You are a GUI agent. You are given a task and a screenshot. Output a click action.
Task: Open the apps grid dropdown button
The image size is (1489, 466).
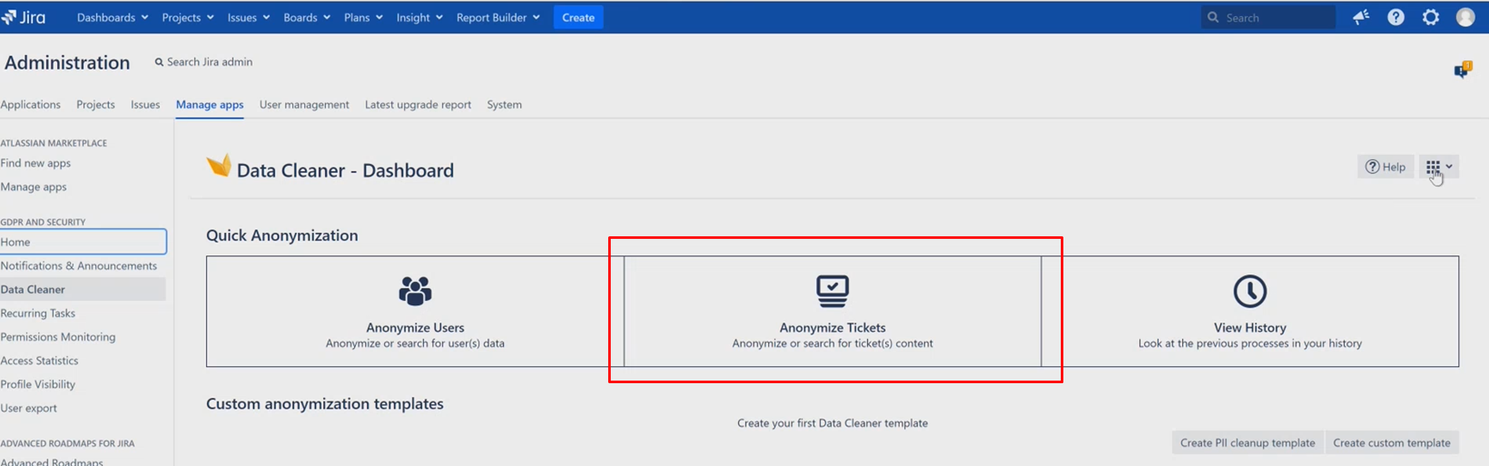click(x=1439, y=167)
